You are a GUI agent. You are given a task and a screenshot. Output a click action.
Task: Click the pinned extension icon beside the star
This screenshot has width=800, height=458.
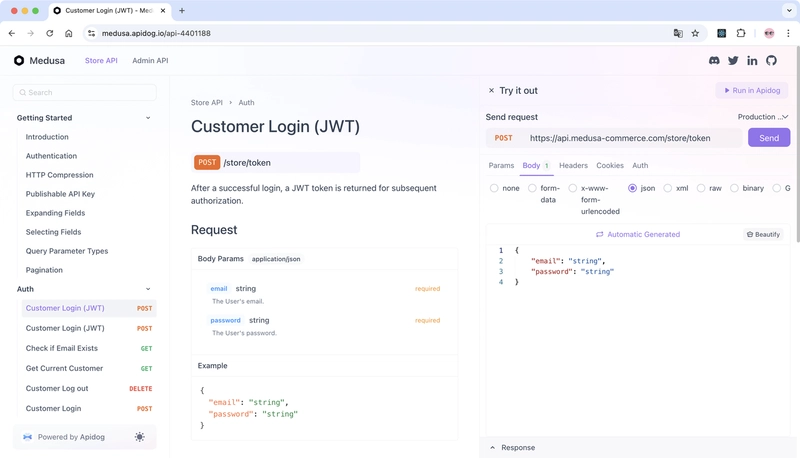(x=721, y=33)
